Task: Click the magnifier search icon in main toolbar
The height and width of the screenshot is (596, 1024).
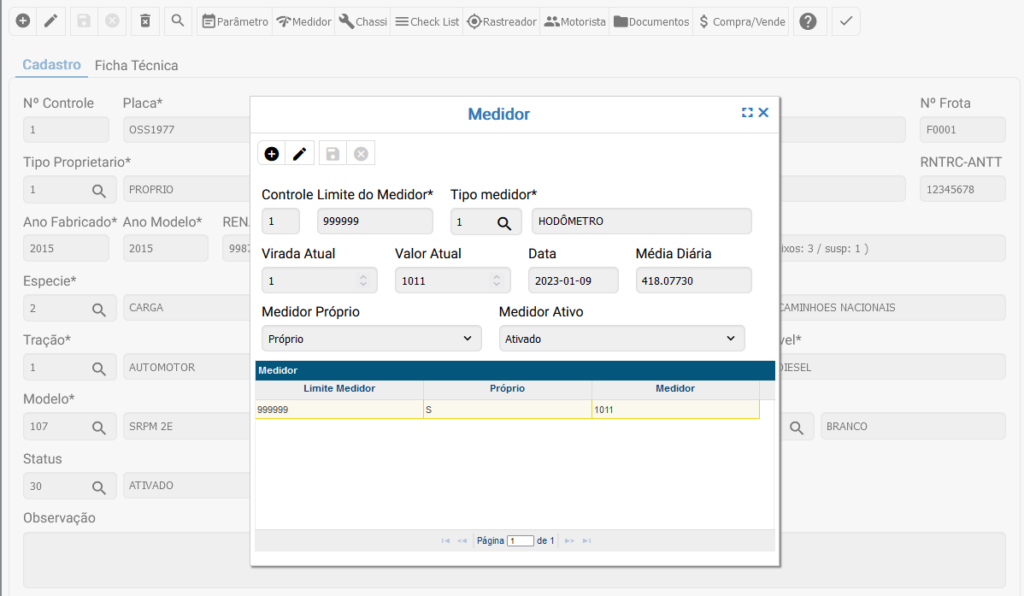Action: click(x=177, y=21)
